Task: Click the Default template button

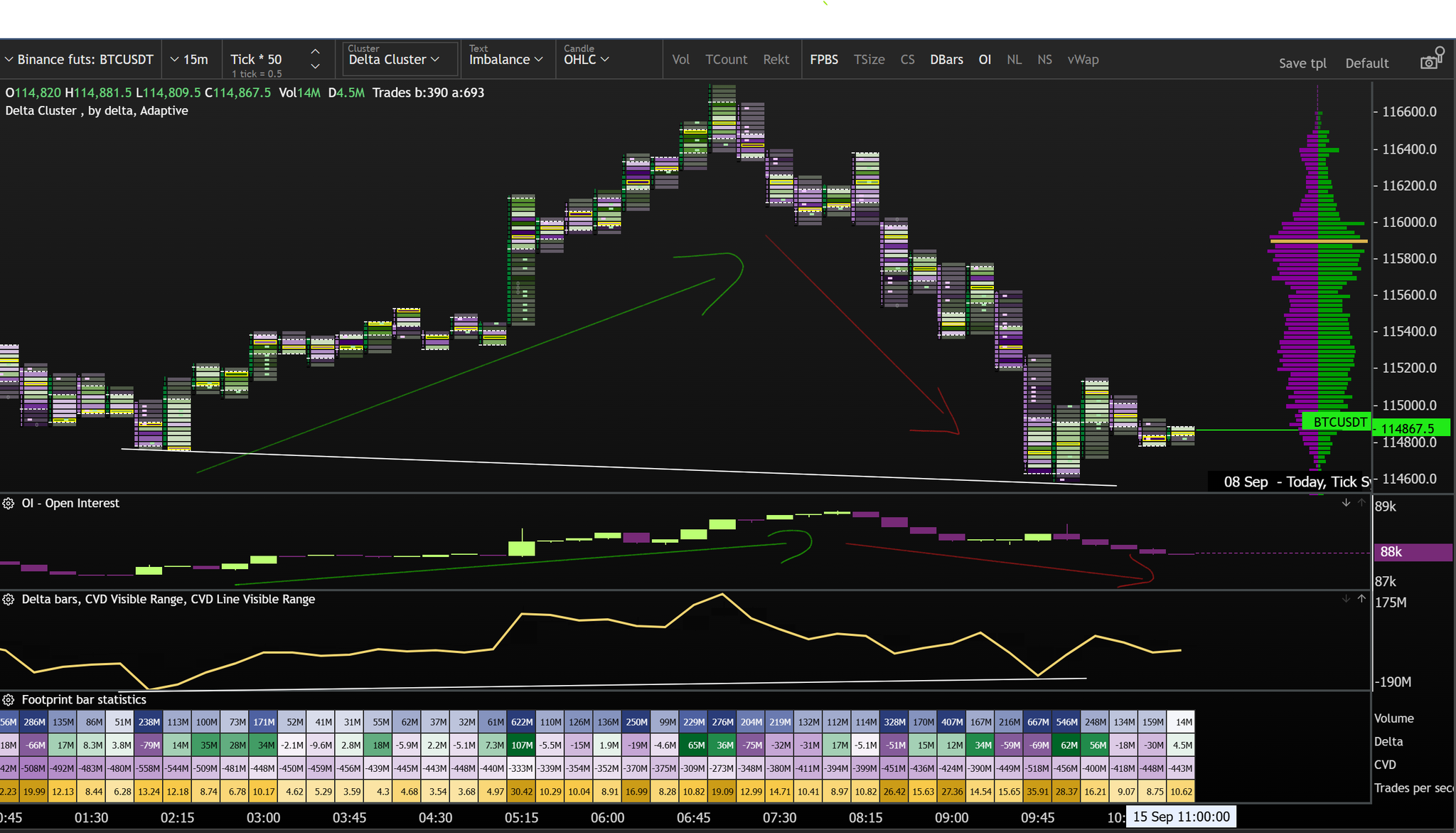Action: [x=1366, y=63]
